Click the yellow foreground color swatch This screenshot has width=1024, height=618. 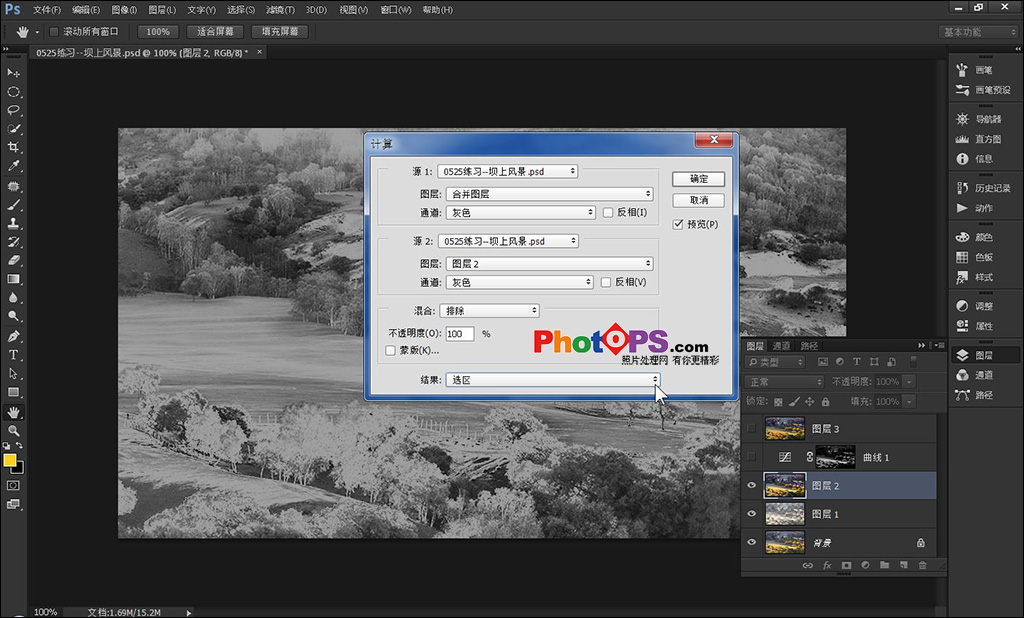pyautogui.click(x=9, y=460)
